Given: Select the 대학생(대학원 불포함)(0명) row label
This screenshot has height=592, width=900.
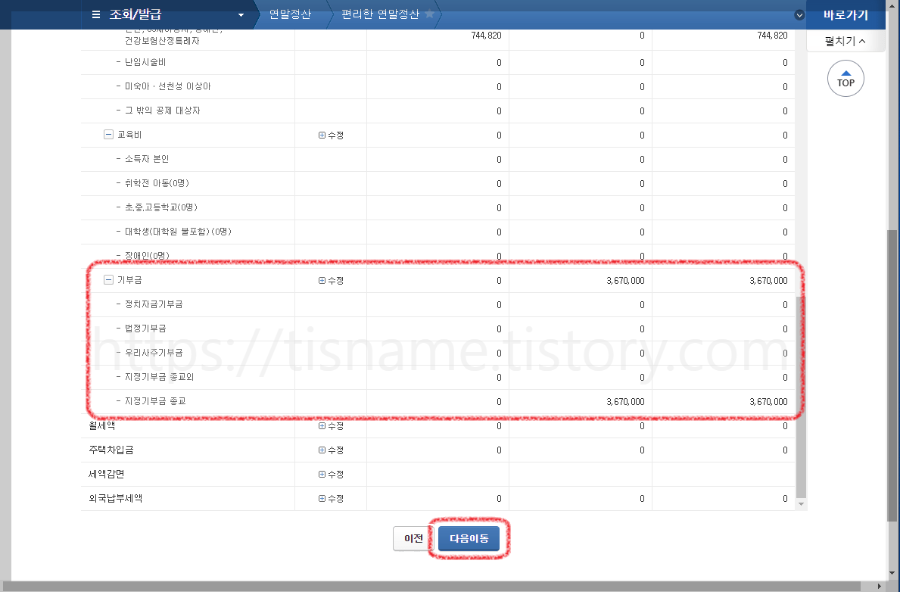Looking at the screenshot, I should click(x=178, y=231).
